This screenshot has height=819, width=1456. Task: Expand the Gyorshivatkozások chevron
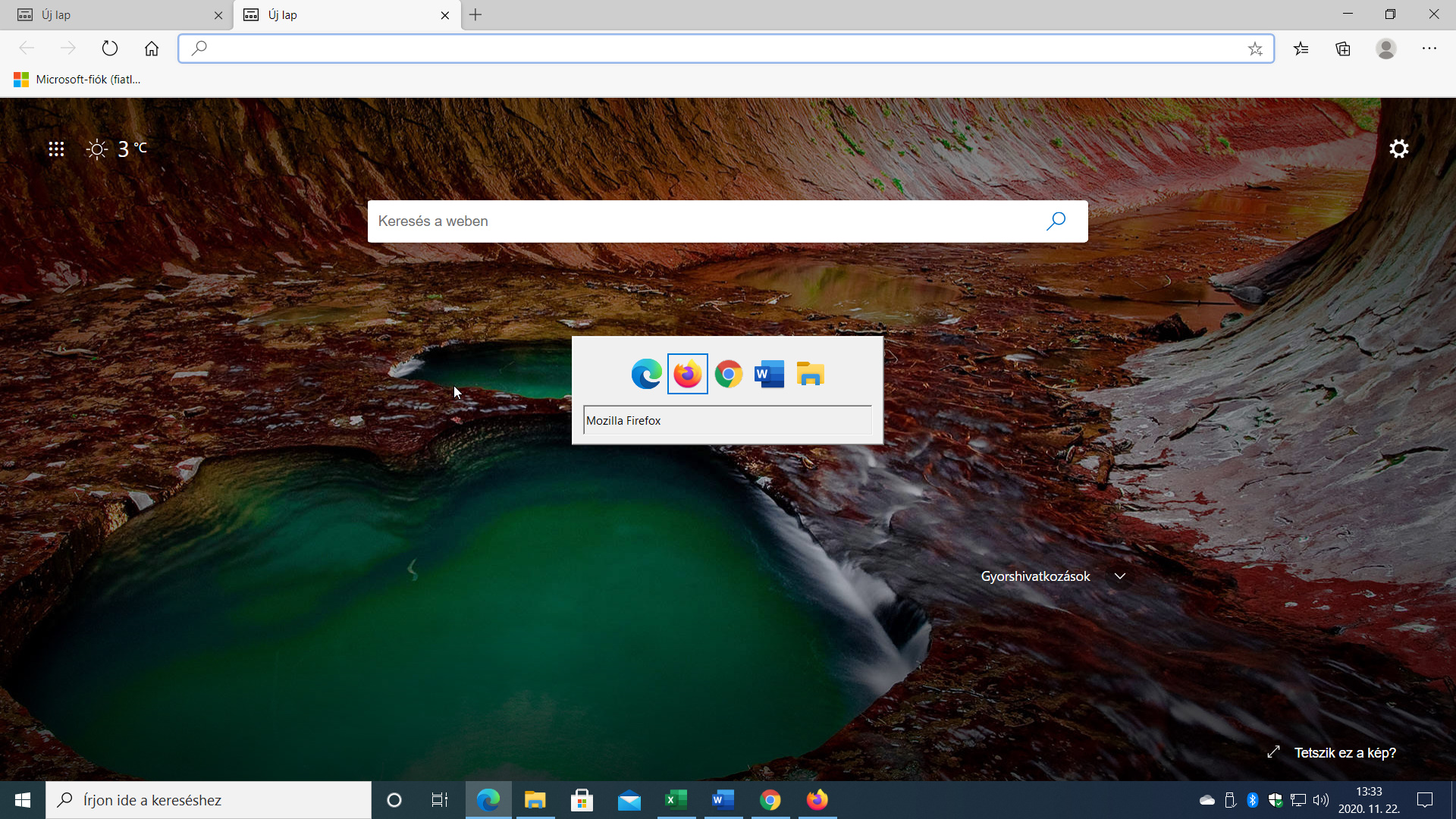coord(1120,576)
